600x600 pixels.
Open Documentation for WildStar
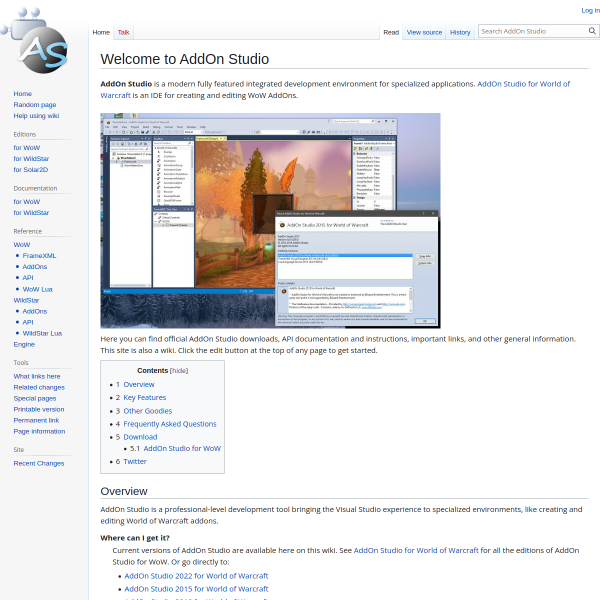[31, 213]
